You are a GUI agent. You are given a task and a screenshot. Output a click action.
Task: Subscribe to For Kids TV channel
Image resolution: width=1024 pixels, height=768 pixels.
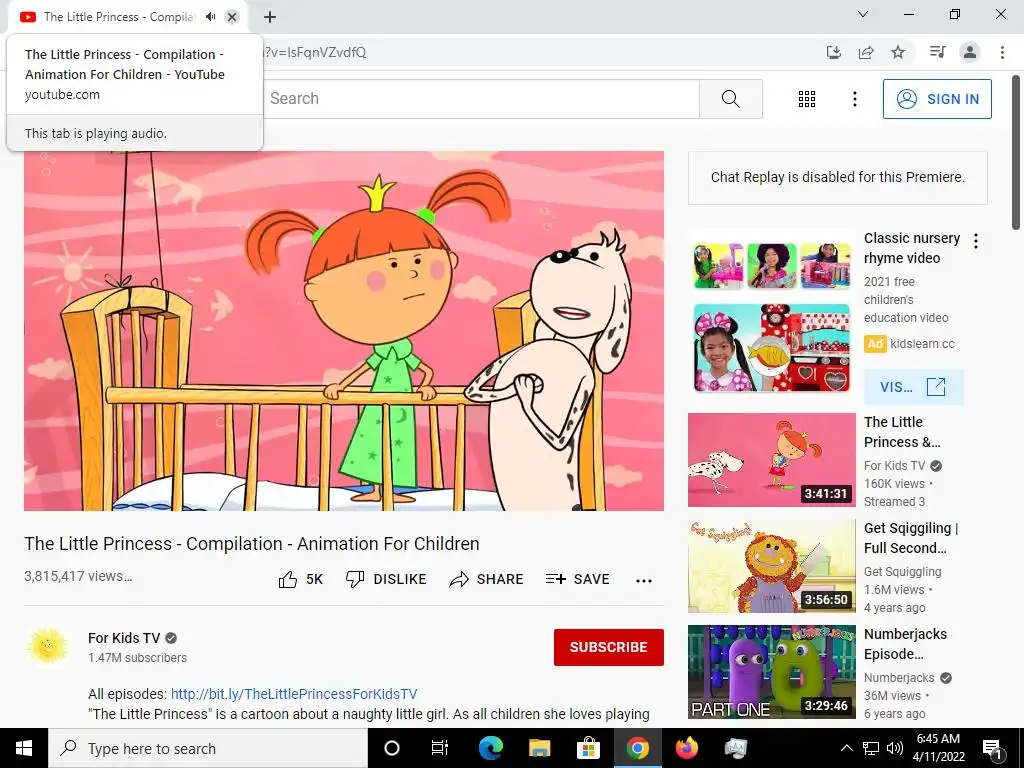[x=609, y=647]
